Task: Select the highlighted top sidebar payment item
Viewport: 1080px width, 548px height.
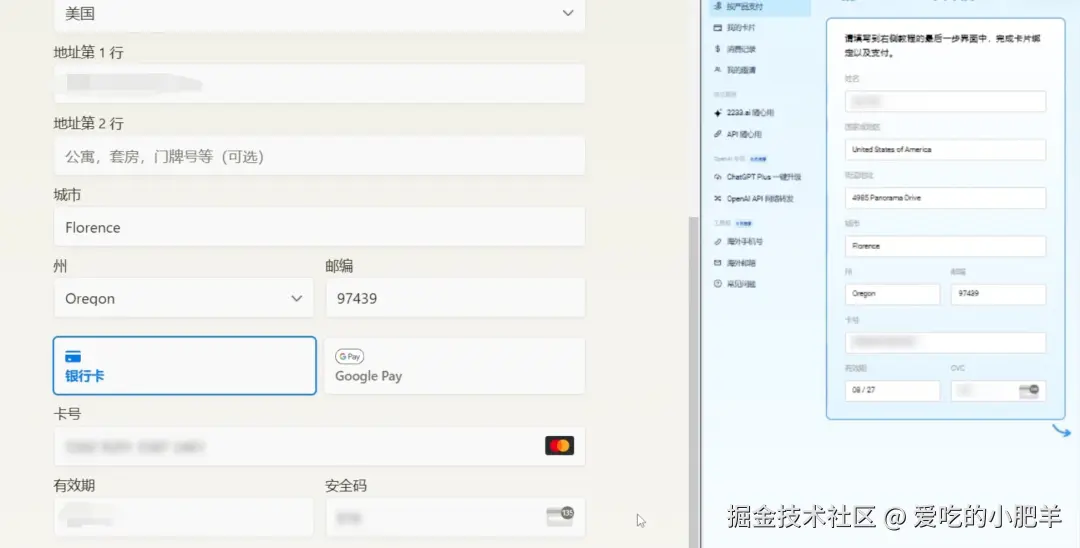Action: (760, 7)
